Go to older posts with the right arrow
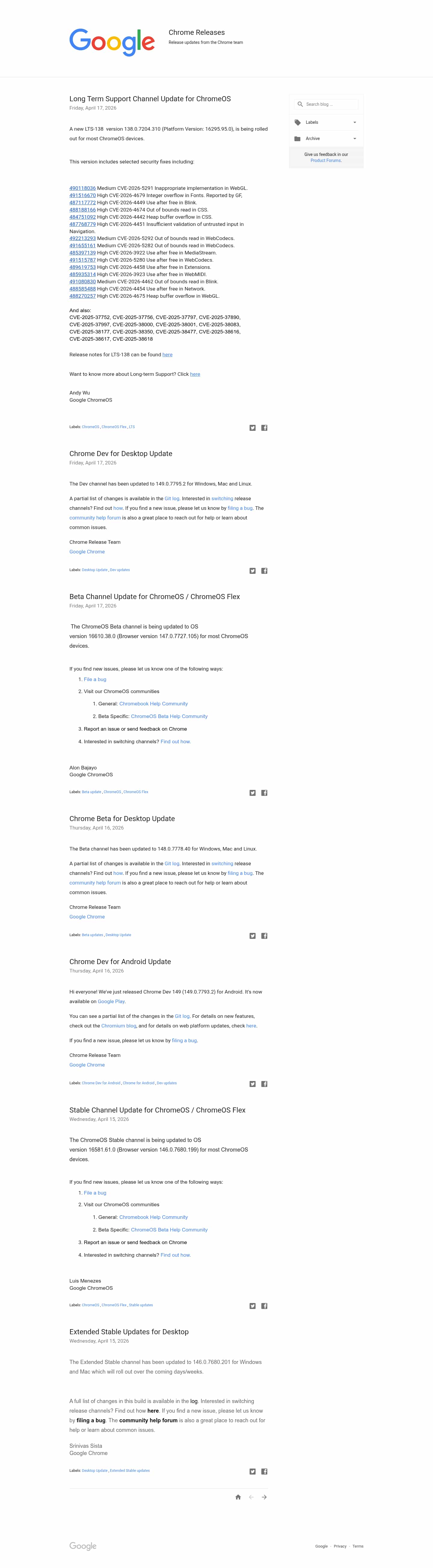The width and height of the screenshot is (433, 1568). [x=264, y=1497]
